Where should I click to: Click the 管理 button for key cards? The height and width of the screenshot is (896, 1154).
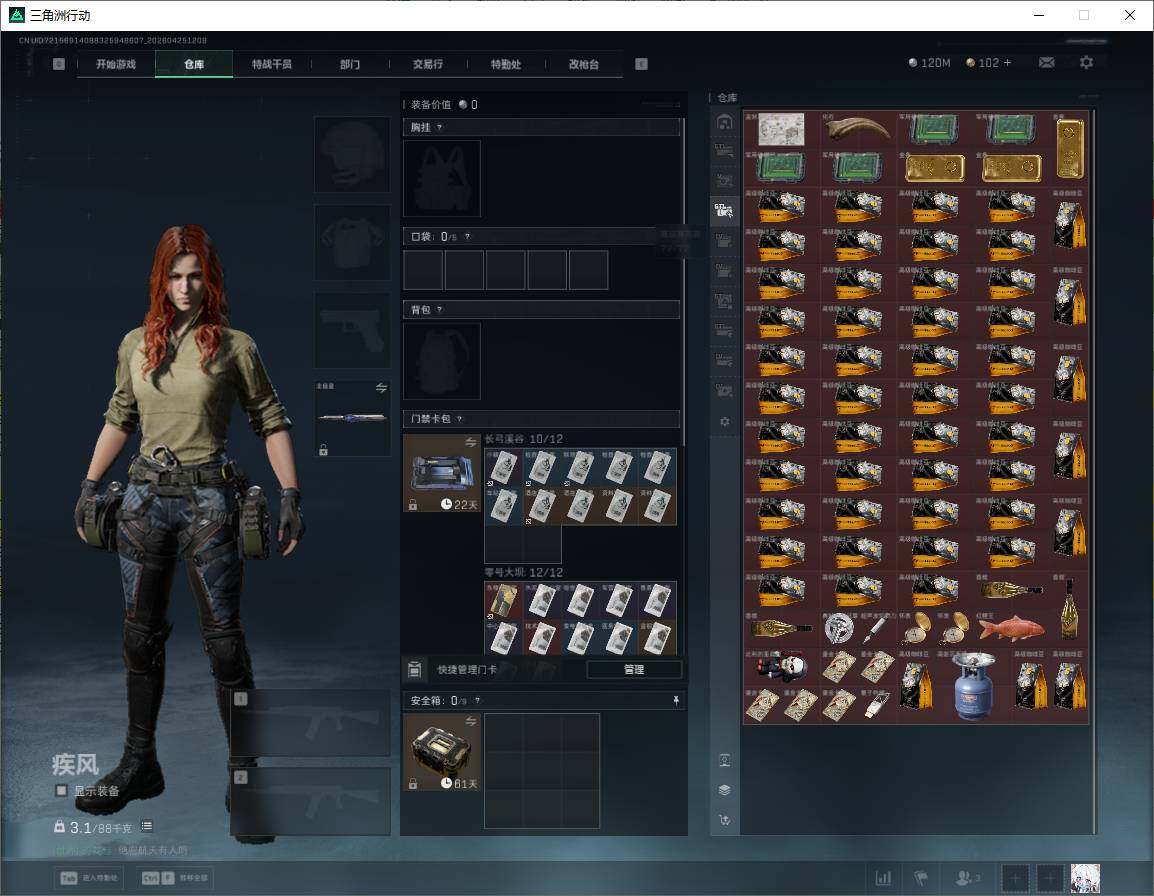click(x=634, y=669)
